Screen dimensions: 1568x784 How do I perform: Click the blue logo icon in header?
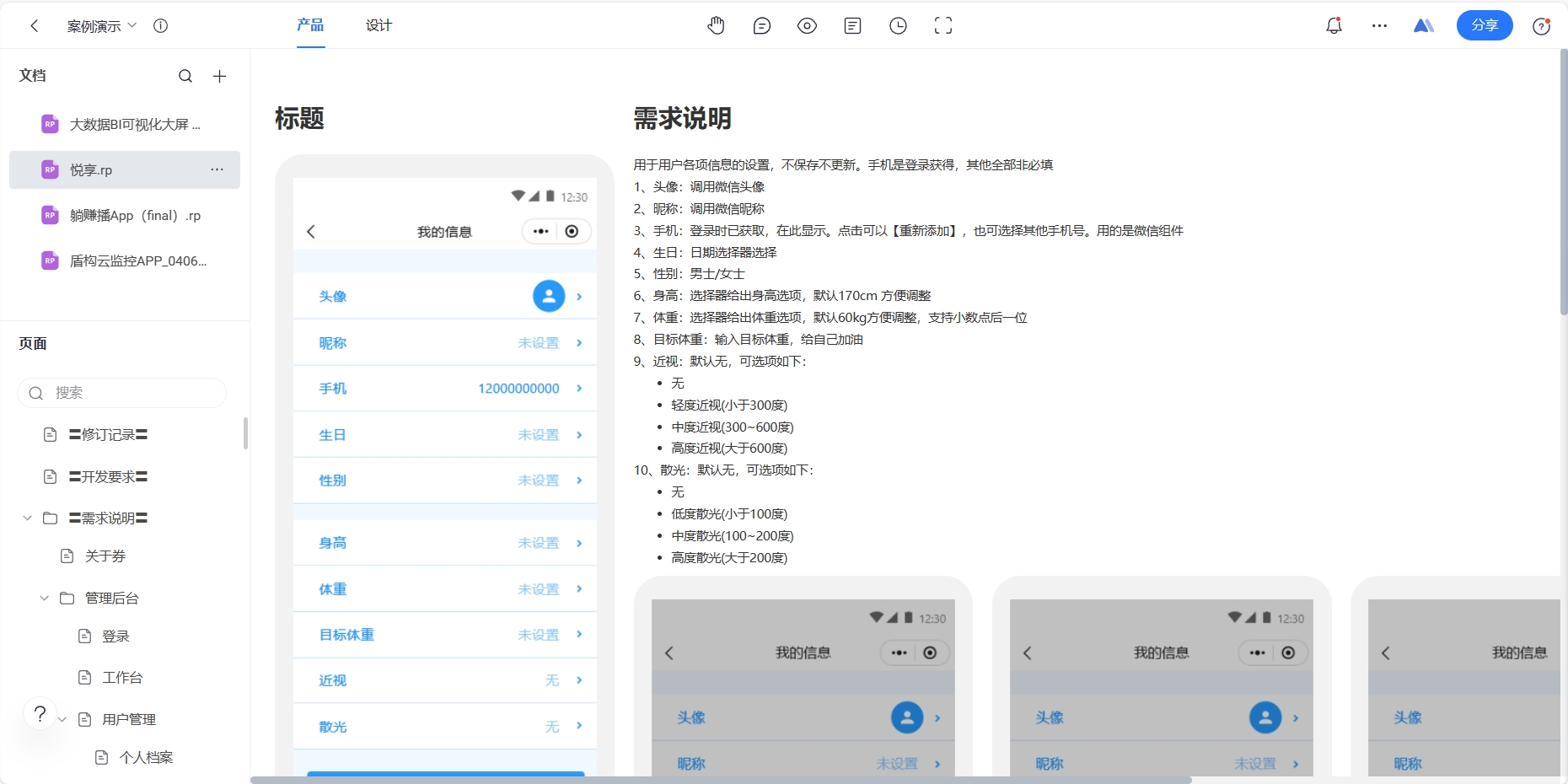pyautogui.click(x=1424, y=26)
